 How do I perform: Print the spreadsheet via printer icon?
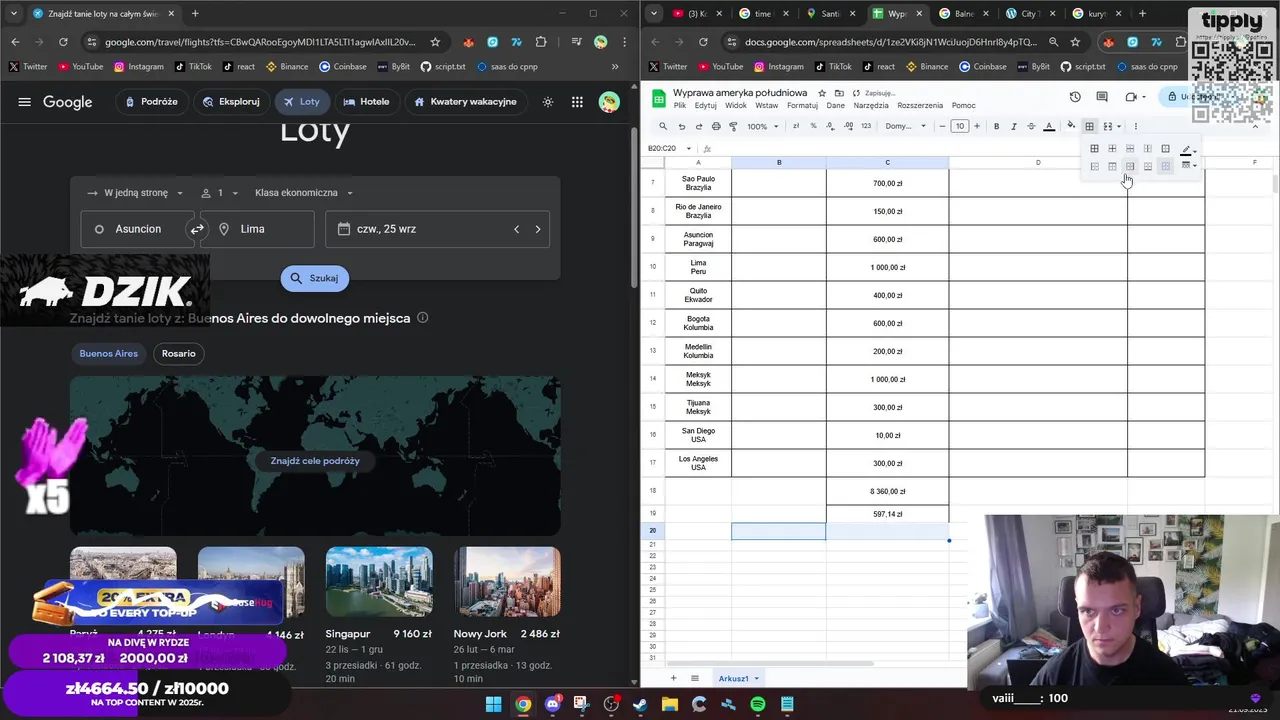[716, 126]
